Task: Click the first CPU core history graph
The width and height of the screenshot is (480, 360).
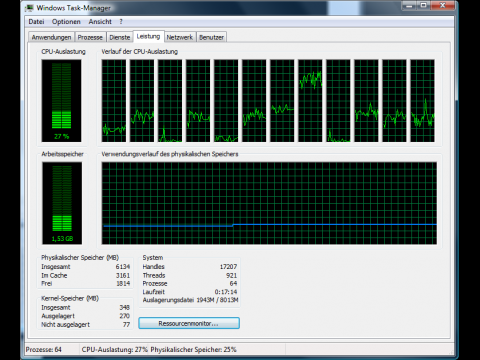Action: point(114,101)
